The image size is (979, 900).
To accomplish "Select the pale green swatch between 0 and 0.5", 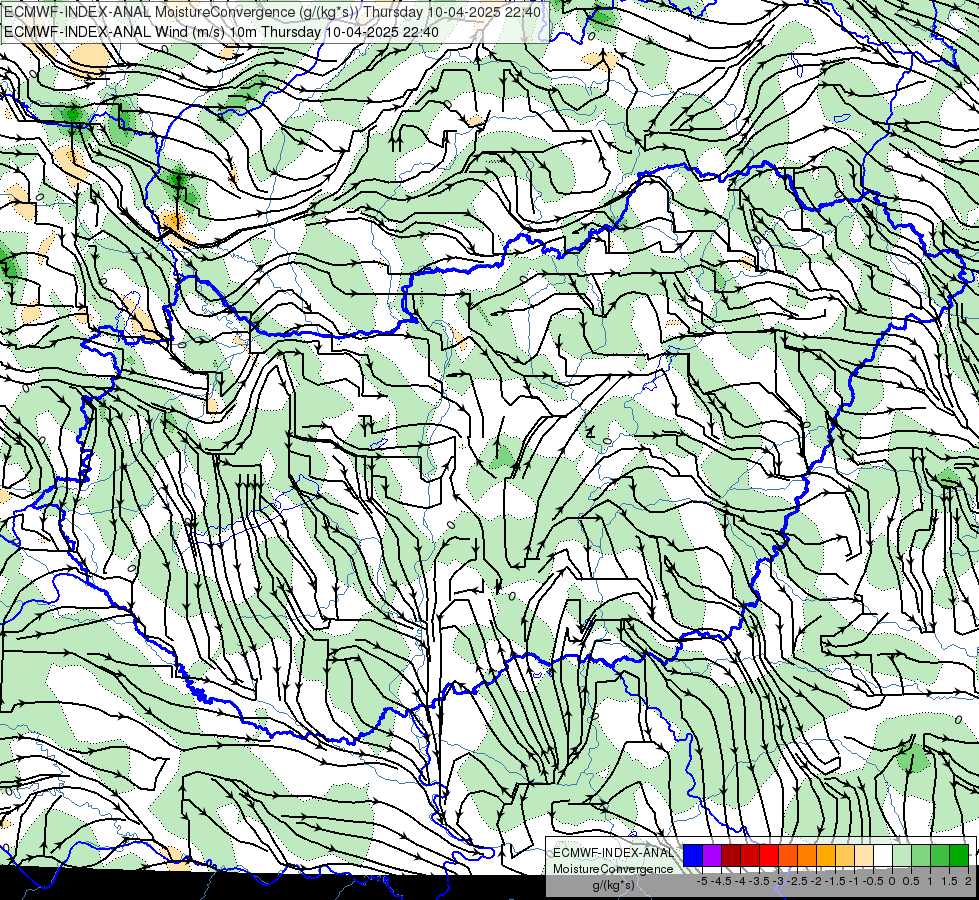I will pos(902,855).
